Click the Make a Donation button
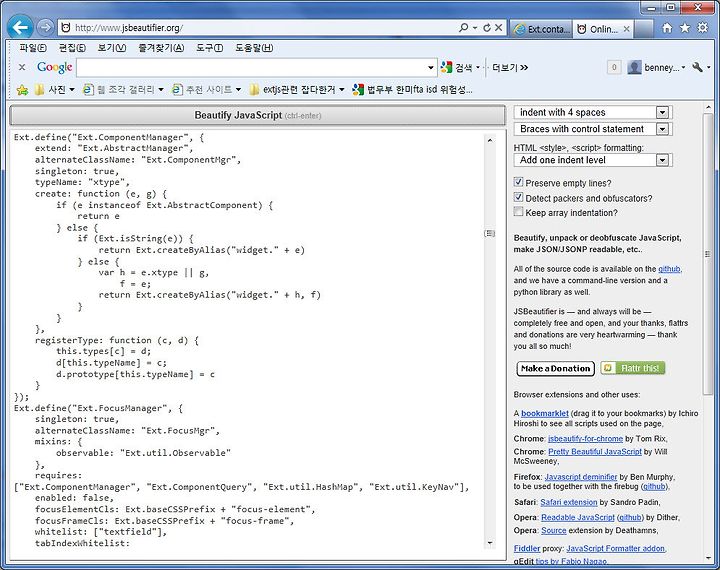The width and height of the screenshot is (720, 570). point(556,368)
